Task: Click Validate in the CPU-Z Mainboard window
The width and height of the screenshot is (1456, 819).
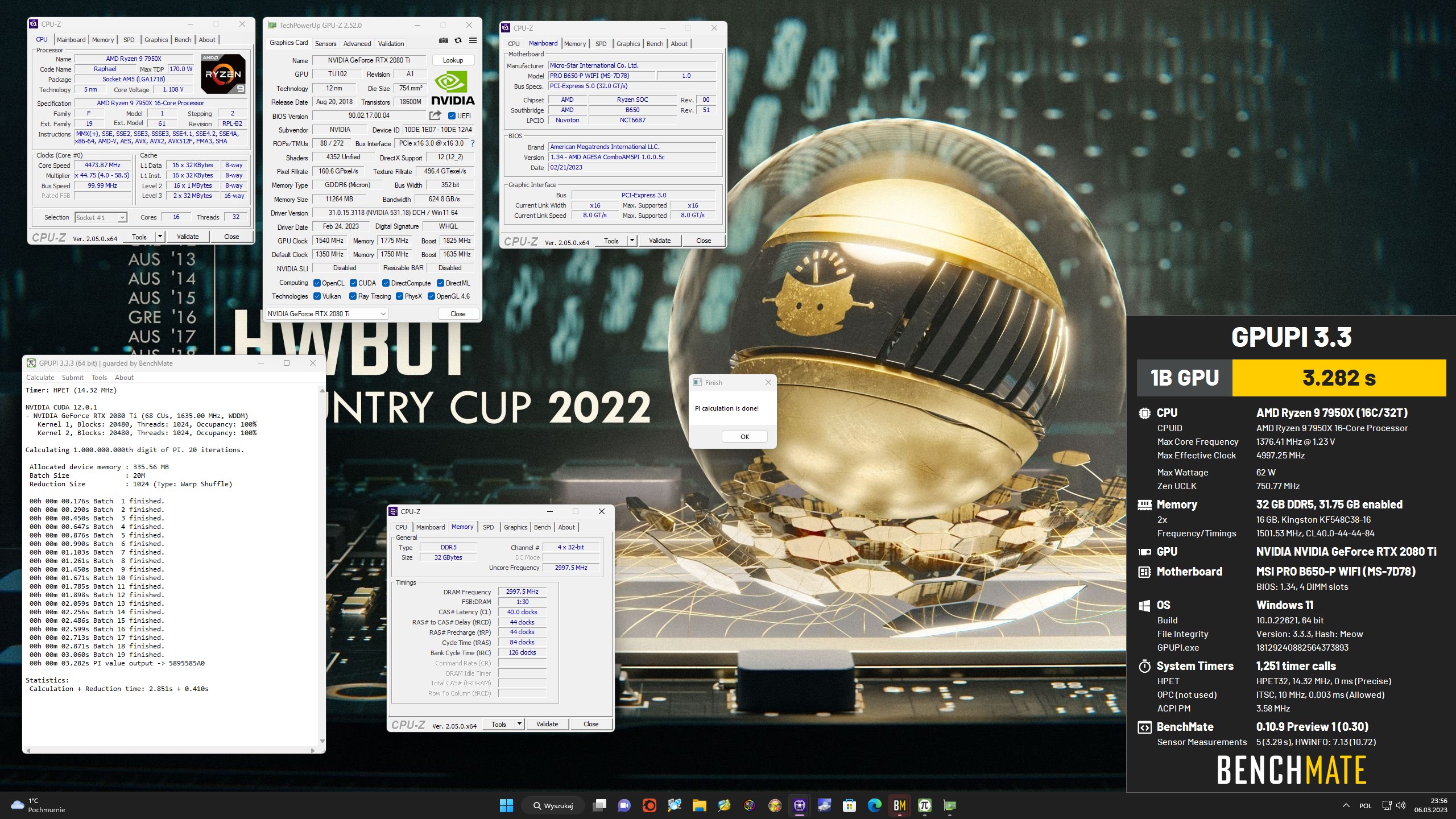Action: coord(660,241)
